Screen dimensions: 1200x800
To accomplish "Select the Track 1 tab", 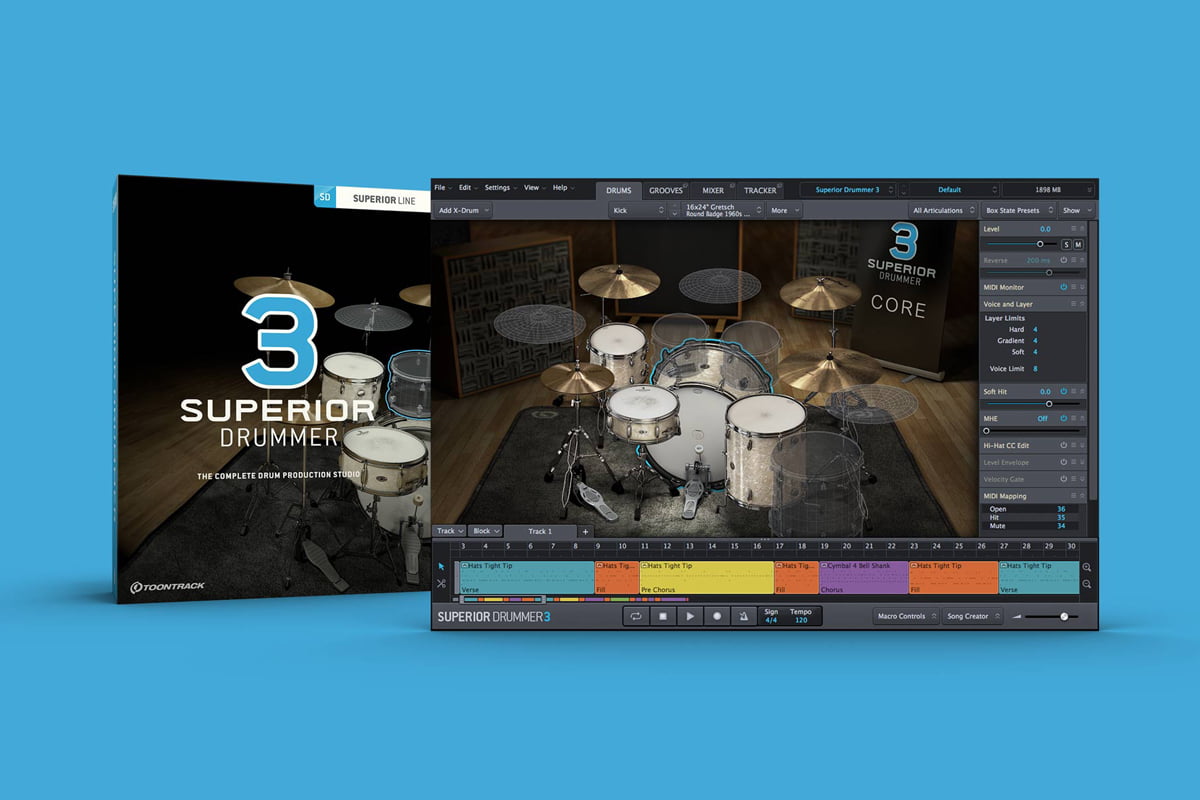I will click(540, 531).
